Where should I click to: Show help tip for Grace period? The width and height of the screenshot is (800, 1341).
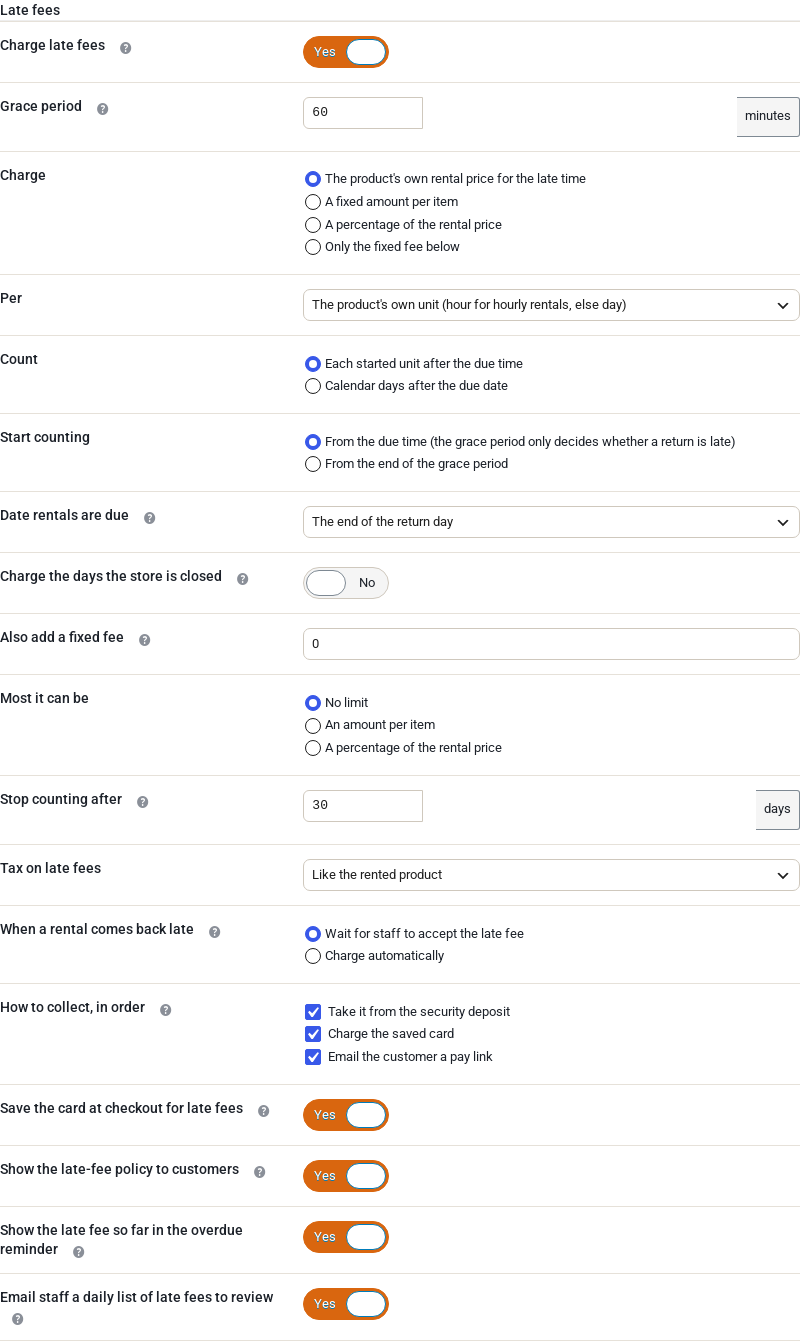(x=102, y=108)
